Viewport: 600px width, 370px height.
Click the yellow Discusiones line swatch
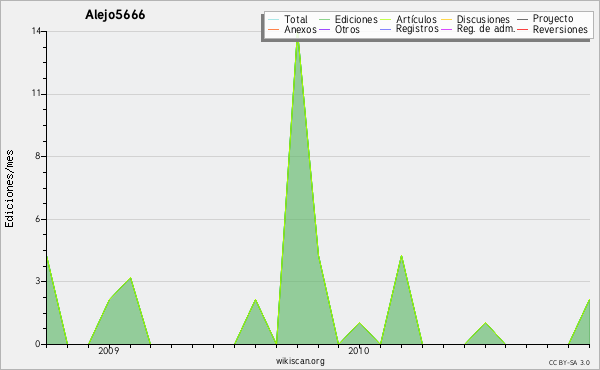pos(447,19)
